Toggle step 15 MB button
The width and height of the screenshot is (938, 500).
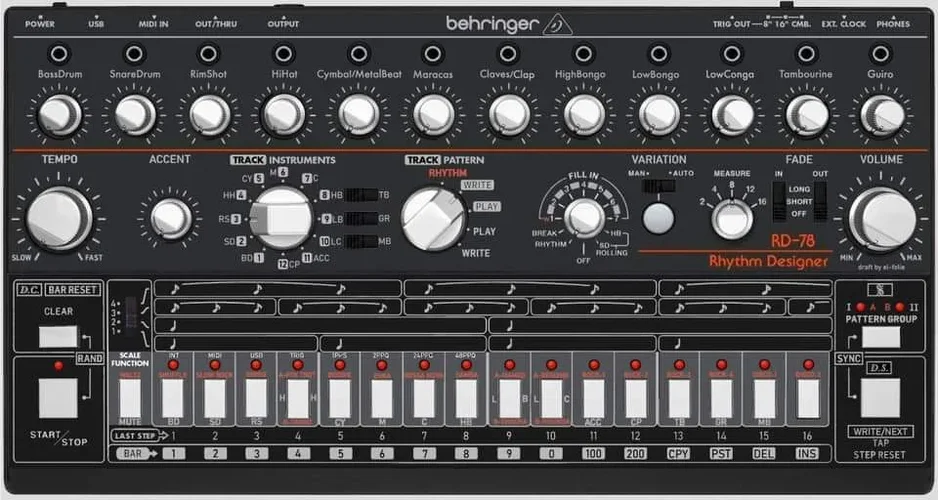click(x=765, y=398)
